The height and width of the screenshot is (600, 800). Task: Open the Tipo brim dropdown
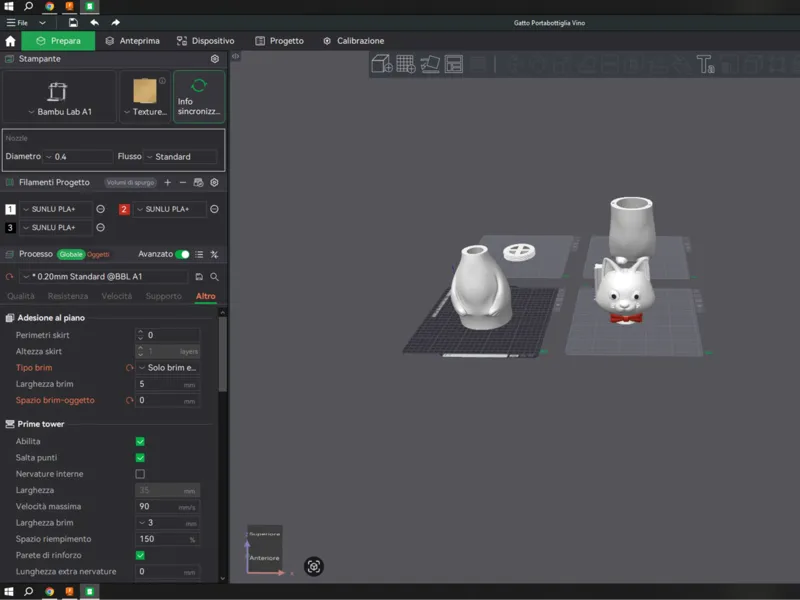click(x=168, y=368)
